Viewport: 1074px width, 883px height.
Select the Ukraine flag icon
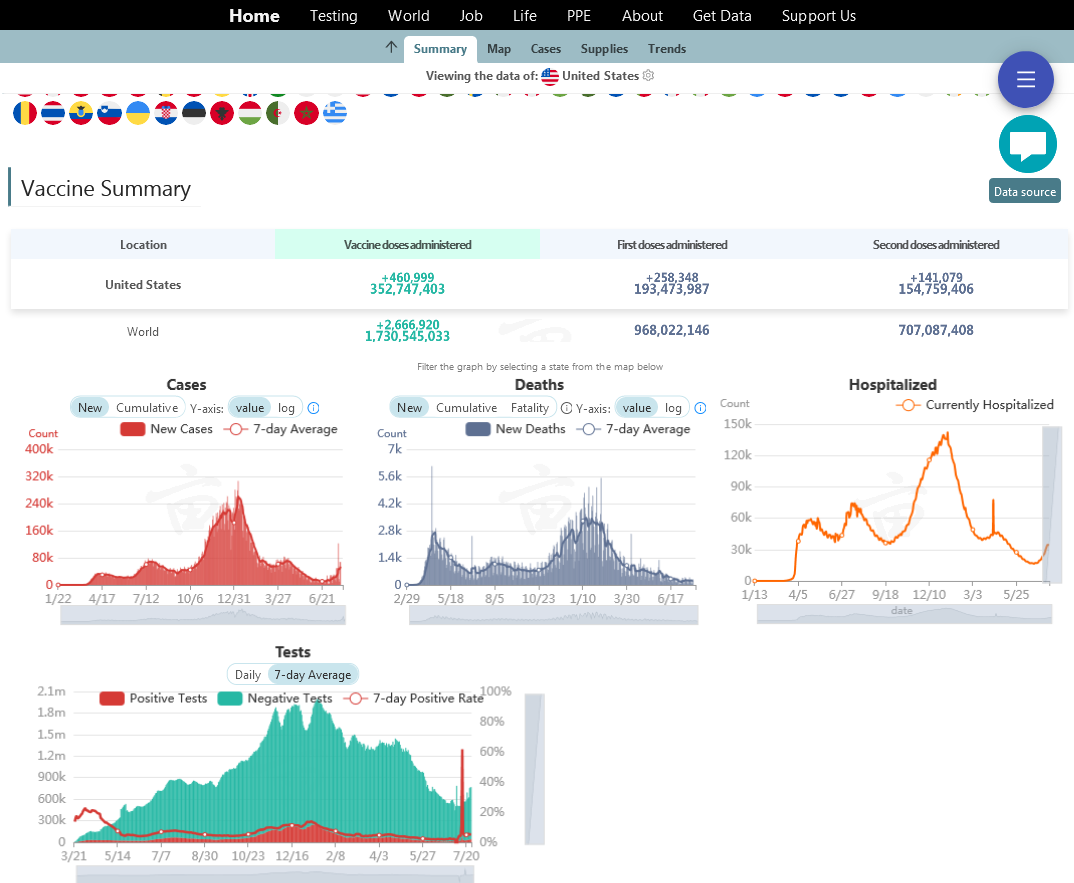[x=138, y=113]
